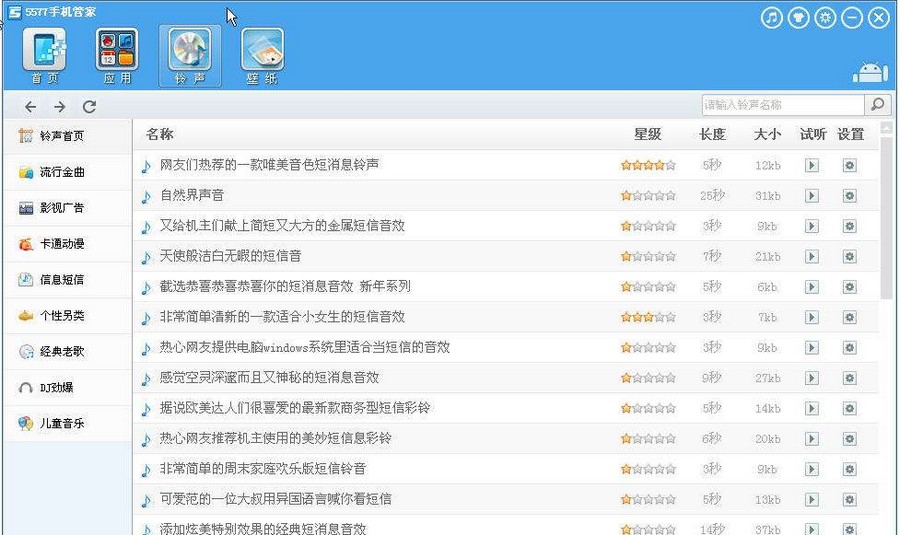This screenshot has width=900, height=535.
Task: Open 流行金曲 category
Action: click(x=68, y=172)
